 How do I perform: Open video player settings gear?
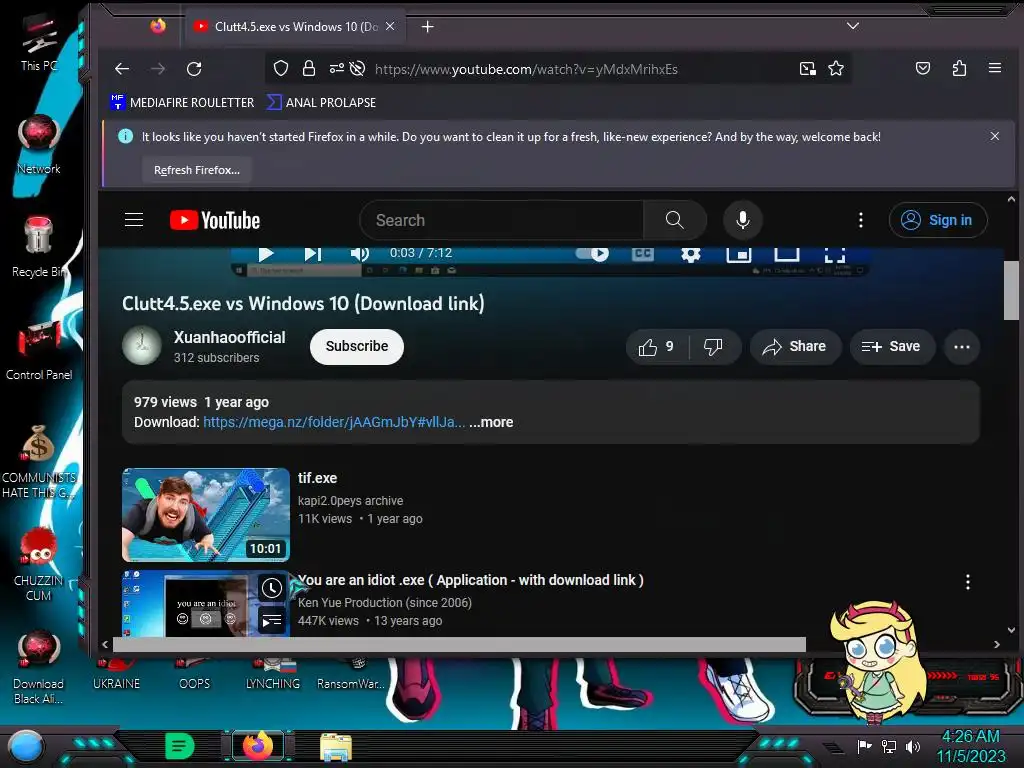pos(691,253)
